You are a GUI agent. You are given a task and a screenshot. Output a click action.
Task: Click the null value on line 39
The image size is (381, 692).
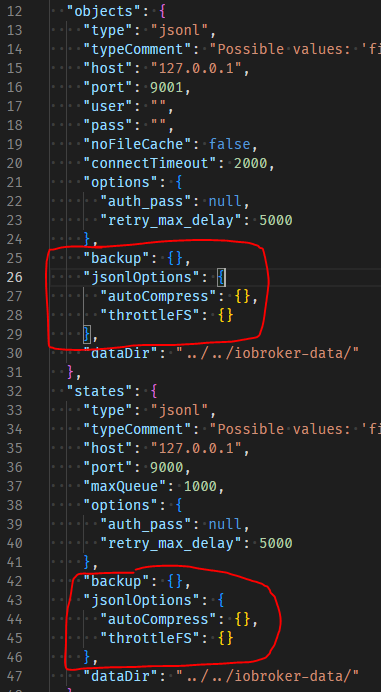[x=225, y=524]
